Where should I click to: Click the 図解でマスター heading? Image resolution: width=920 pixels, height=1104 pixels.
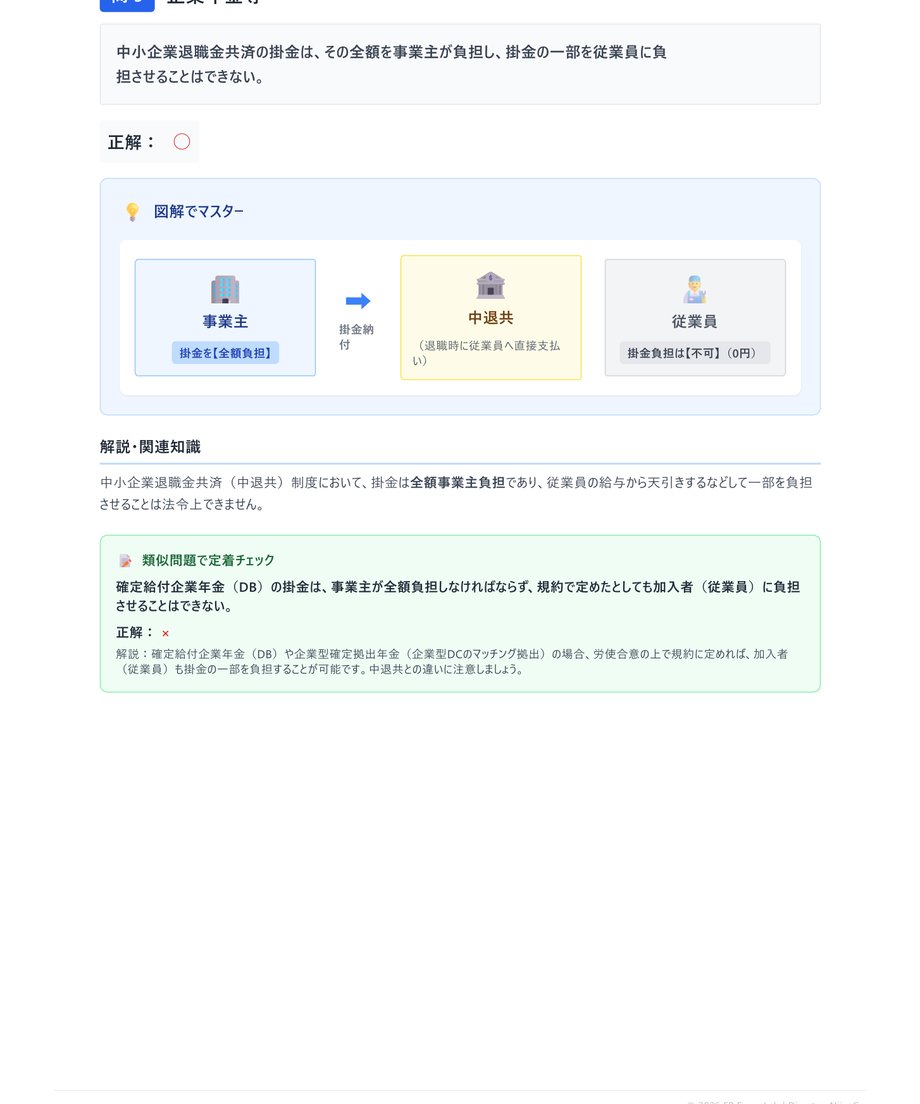pos(199,212)
